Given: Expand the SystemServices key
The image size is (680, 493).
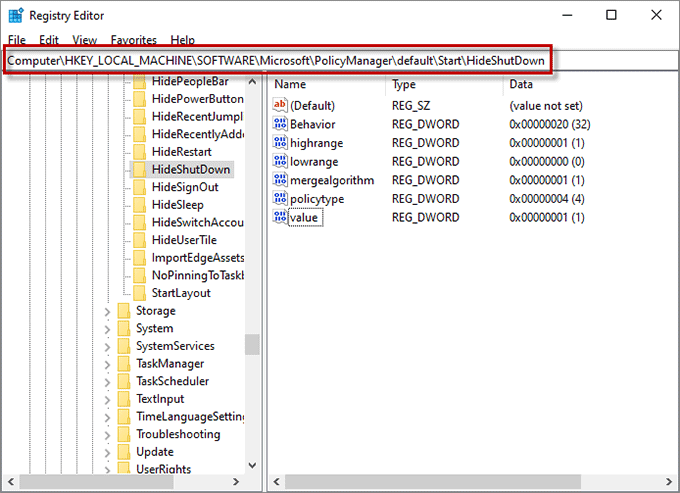Looking at the screenshot, I should click(x=108, y=347).
